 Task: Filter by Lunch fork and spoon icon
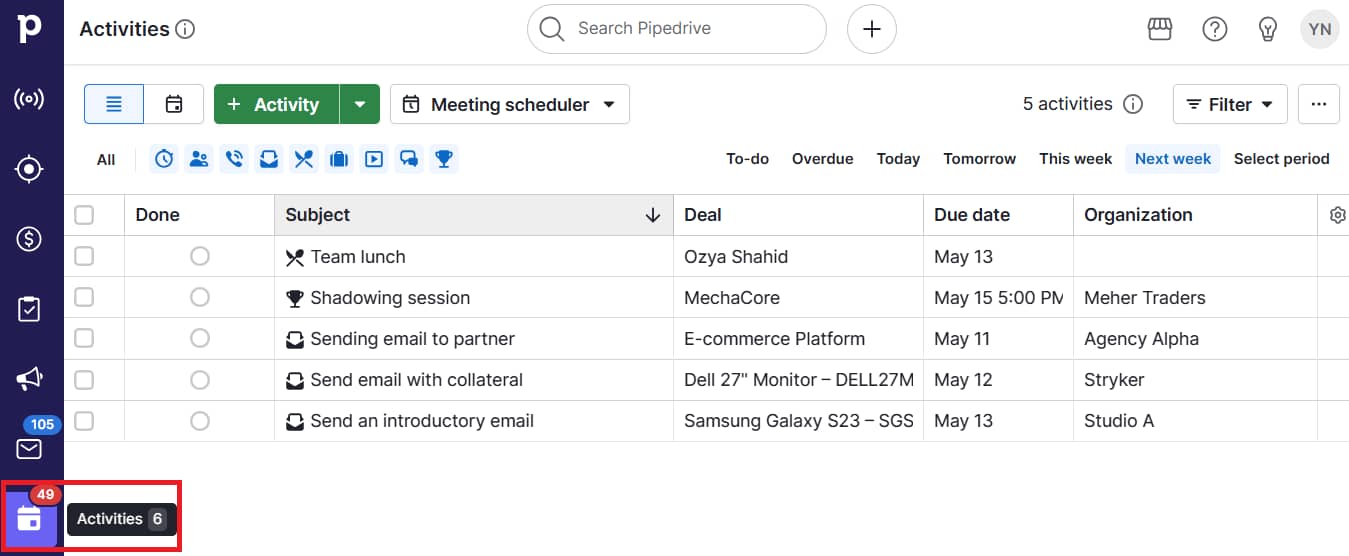click(x=304, y=158)
